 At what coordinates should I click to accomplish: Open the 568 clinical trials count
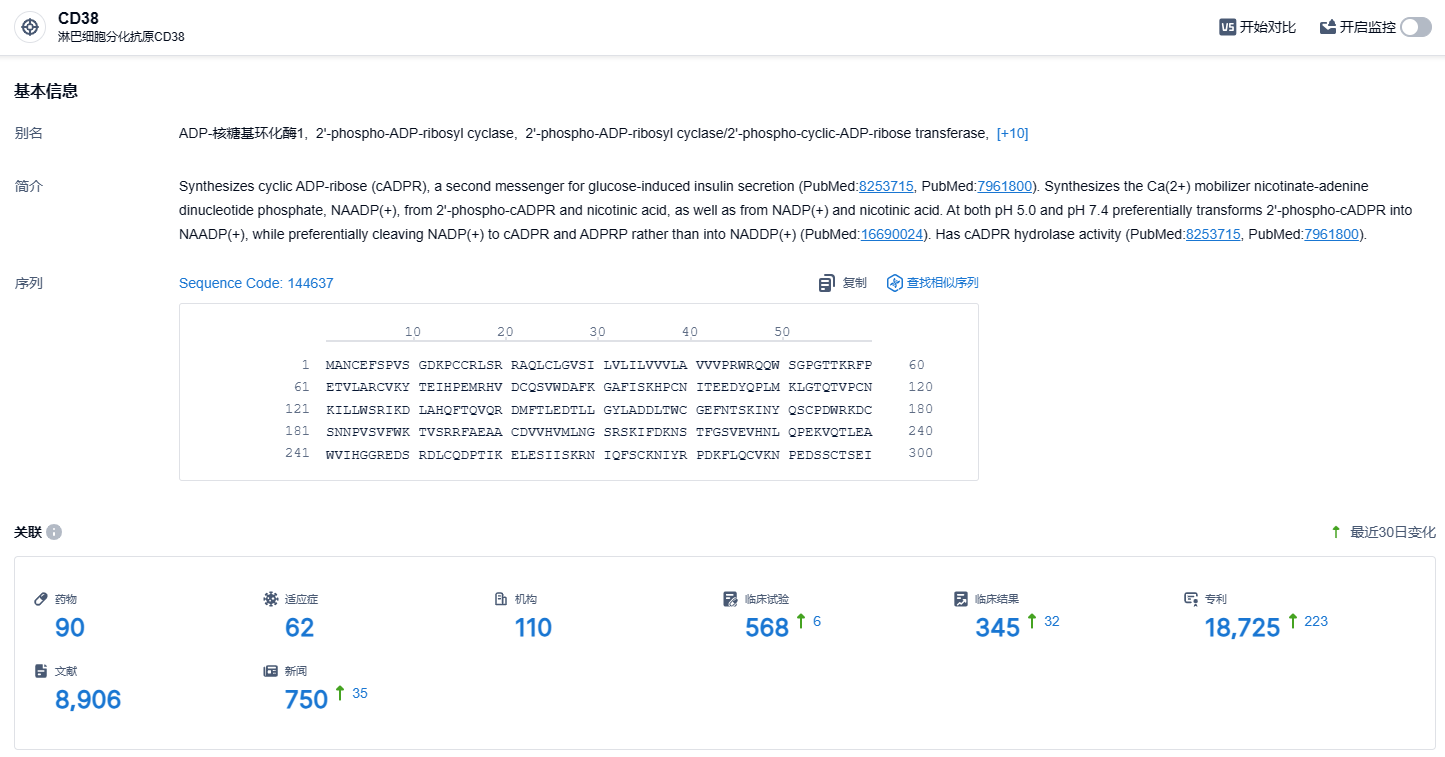pyautogui.click(x=767, y=628)
